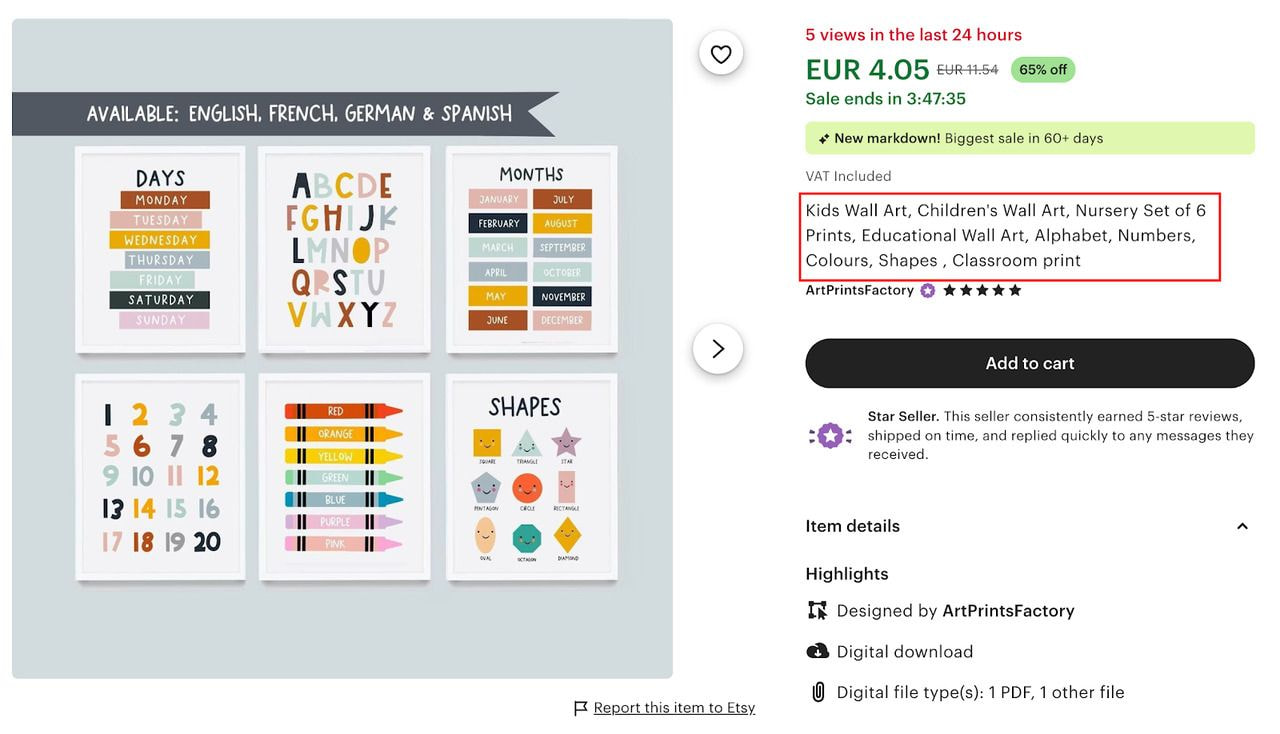Favorite this item with the heart icon
1280x734 pixels.
pyautogui.click(x=721, y=54)
